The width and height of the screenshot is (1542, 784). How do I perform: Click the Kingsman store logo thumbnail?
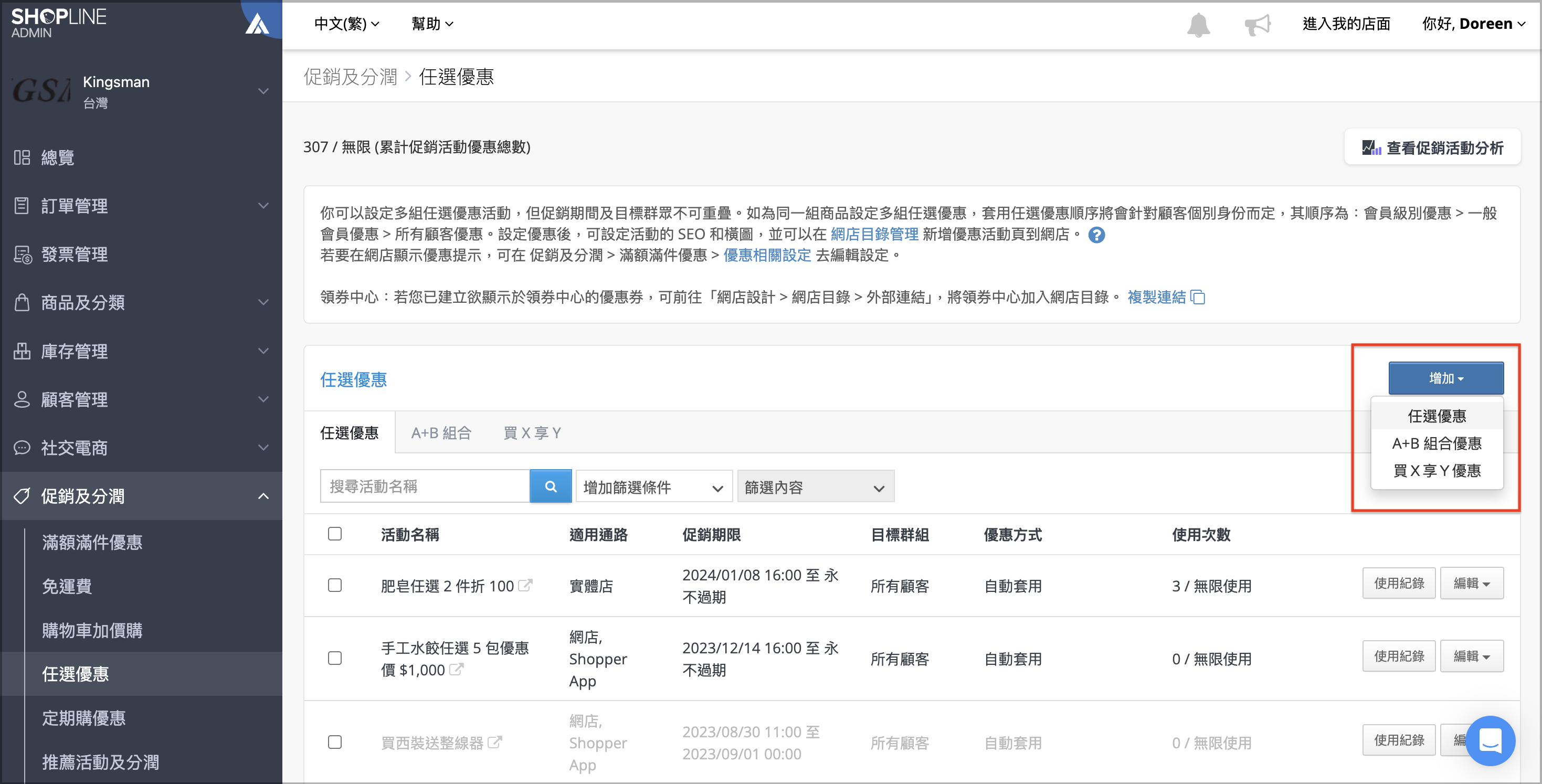point(41,91)
